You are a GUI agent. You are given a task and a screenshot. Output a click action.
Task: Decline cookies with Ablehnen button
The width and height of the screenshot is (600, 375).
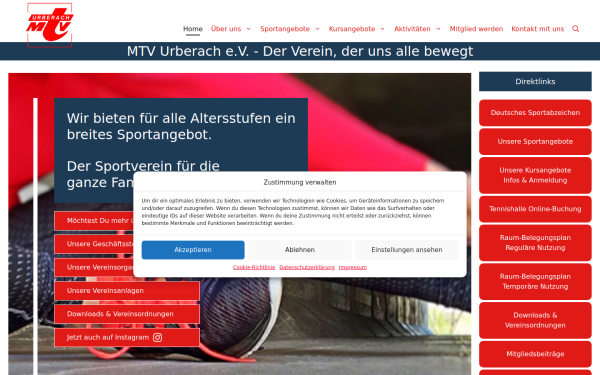300,249
